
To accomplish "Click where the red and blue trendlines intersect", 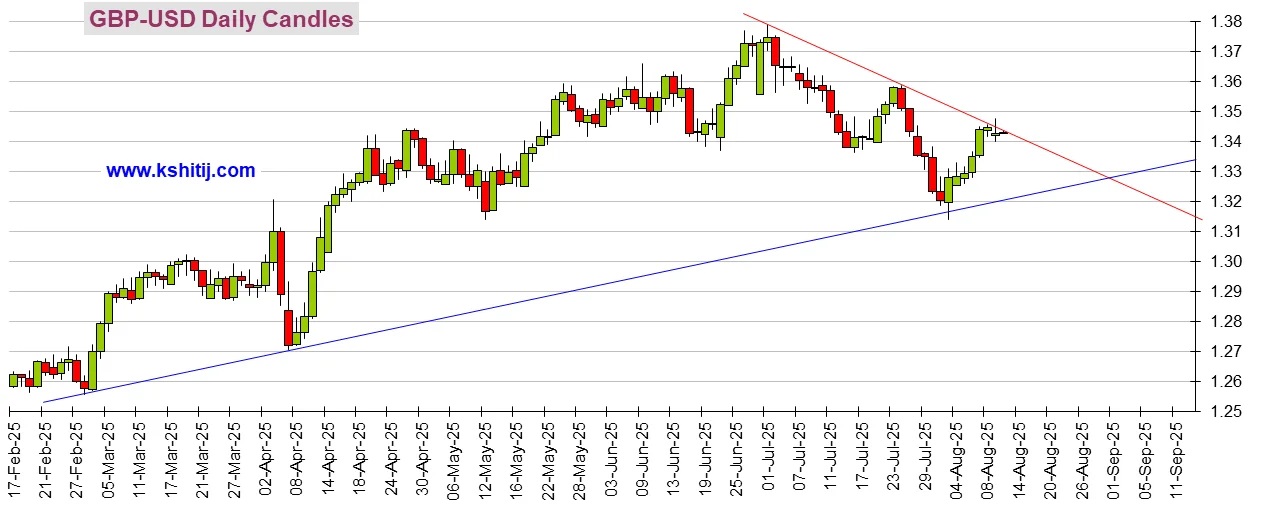I will (1108, 179).
